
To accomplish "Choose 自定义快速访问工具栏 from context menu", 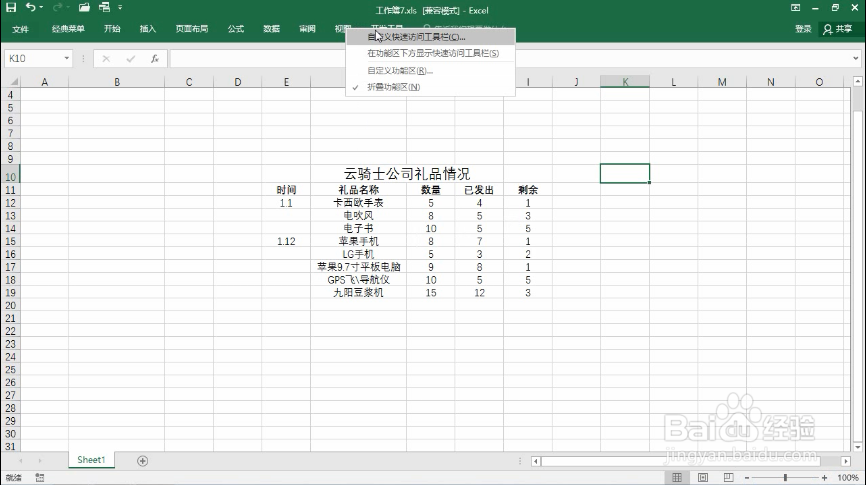I will point(430,37).
